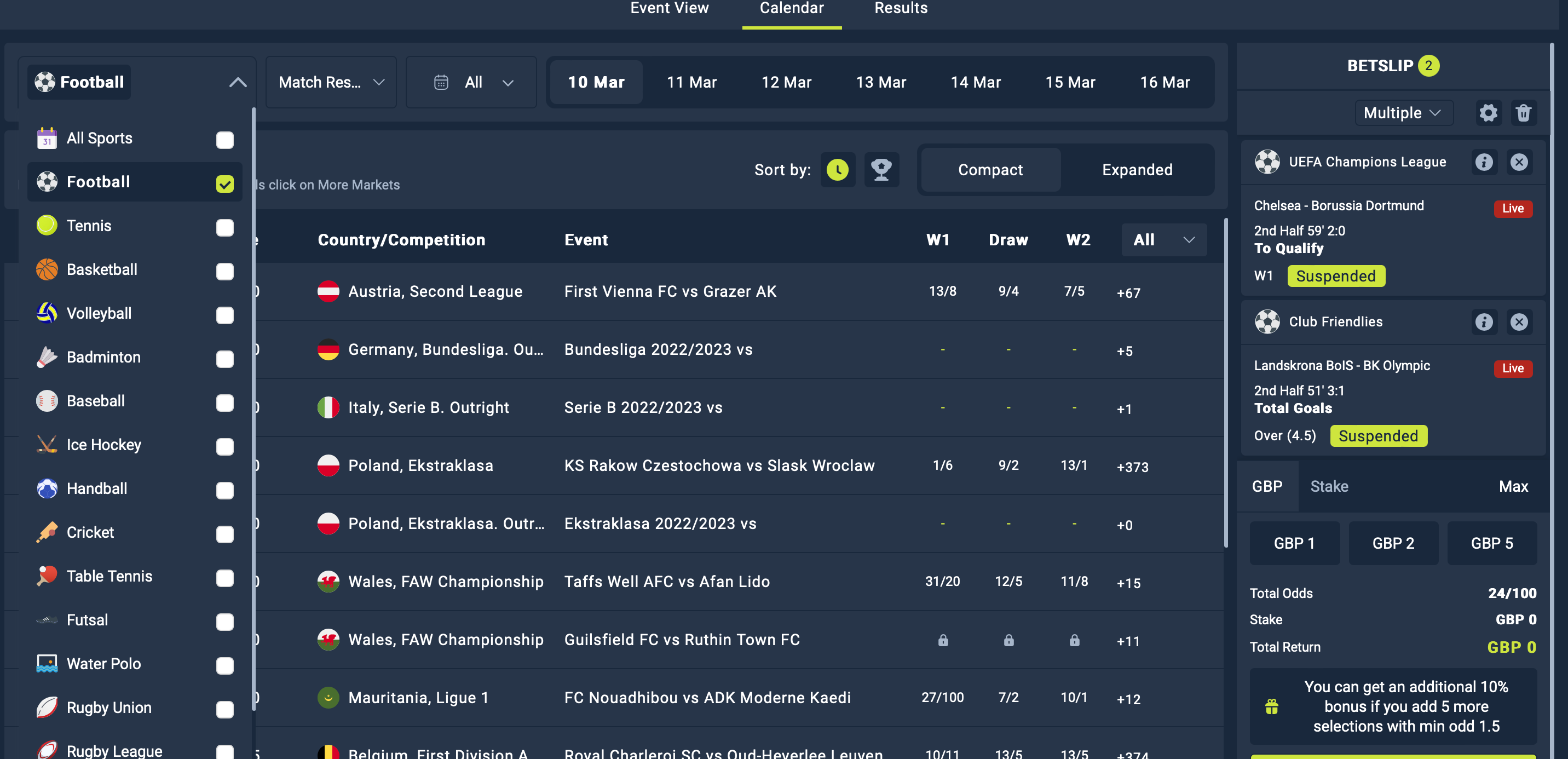Clear betslip with the trash icon
This screenshot has height=759, width=1568.
click(x=1523, y=113)
